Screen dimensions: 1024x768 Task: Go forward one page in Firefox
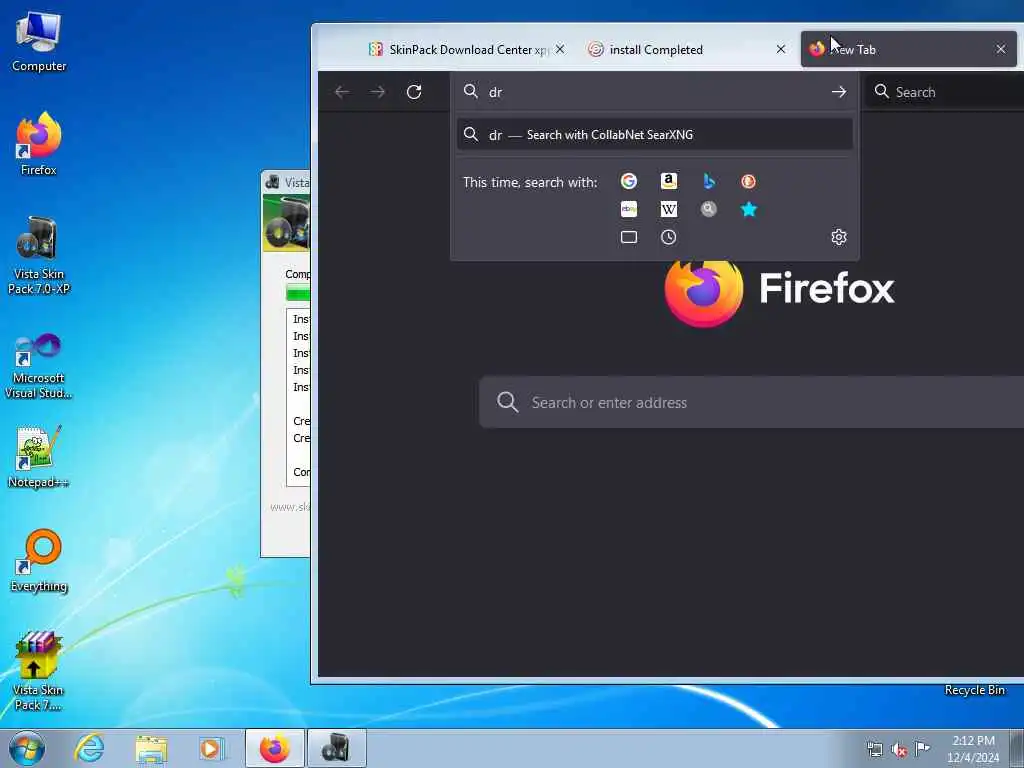click(x=377, y=92)
